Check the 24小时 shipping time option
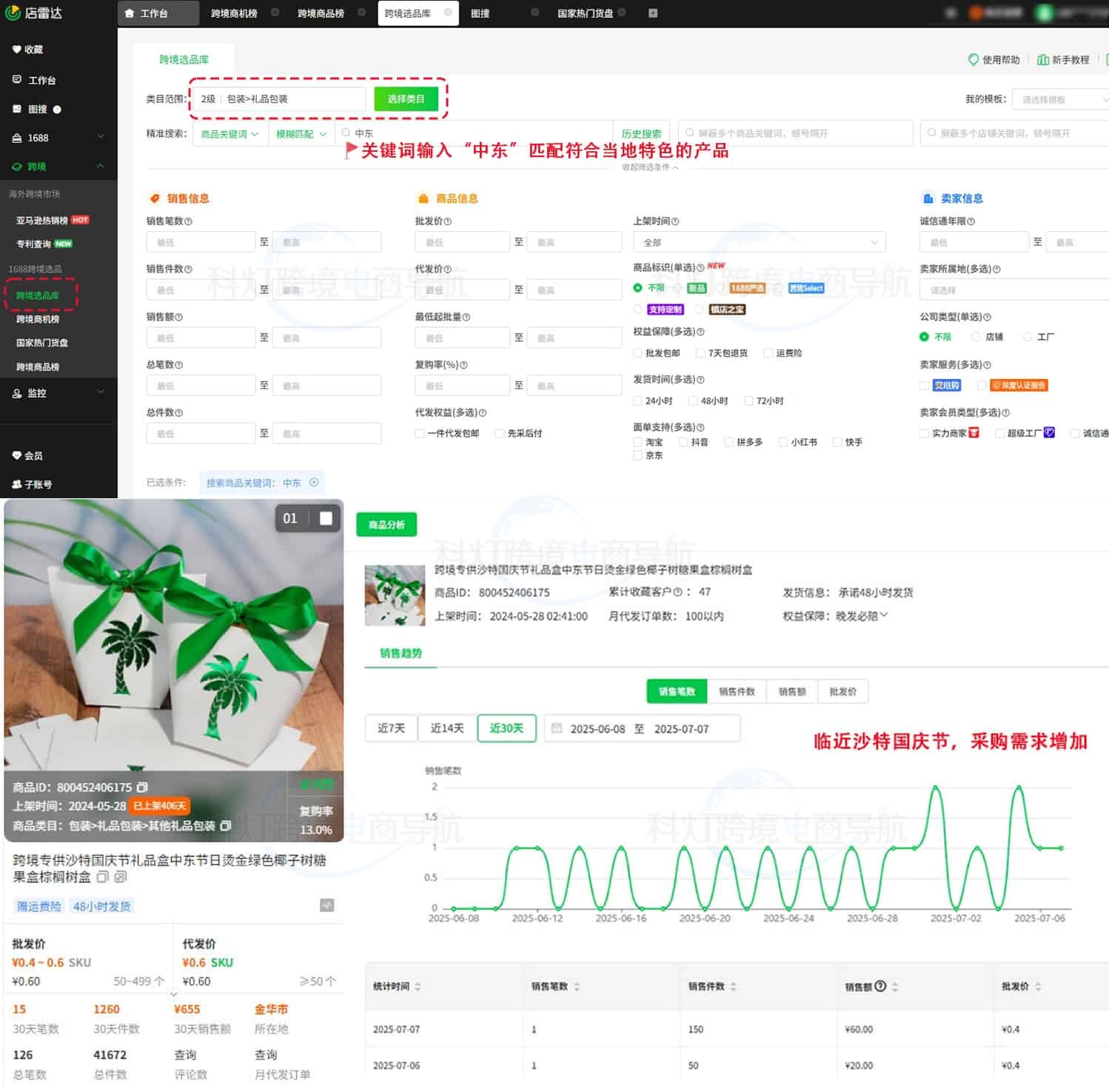 pyautogui.click(x=637, y=401)
